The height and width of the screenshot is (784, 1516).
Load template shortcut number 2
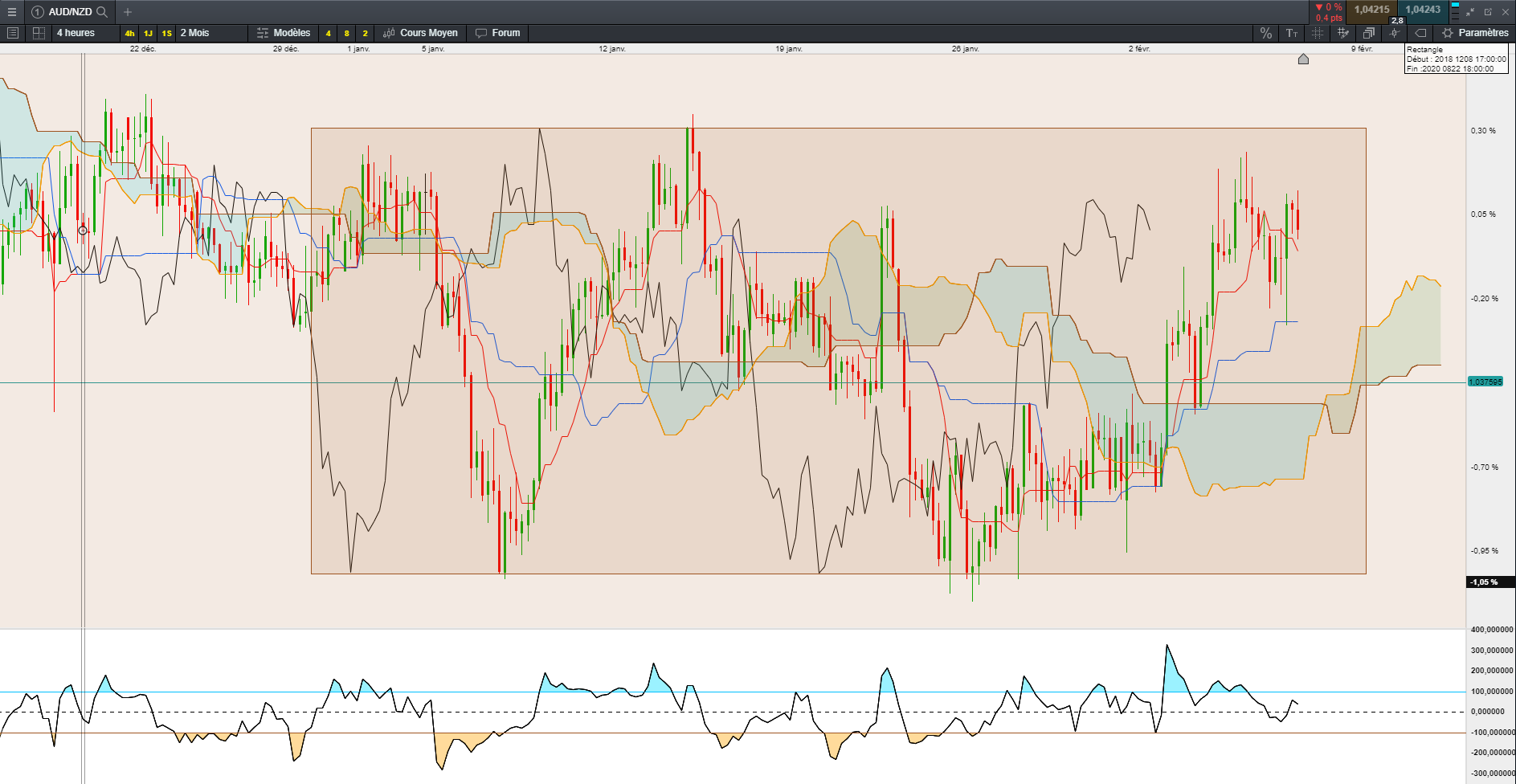click(365, 33)
